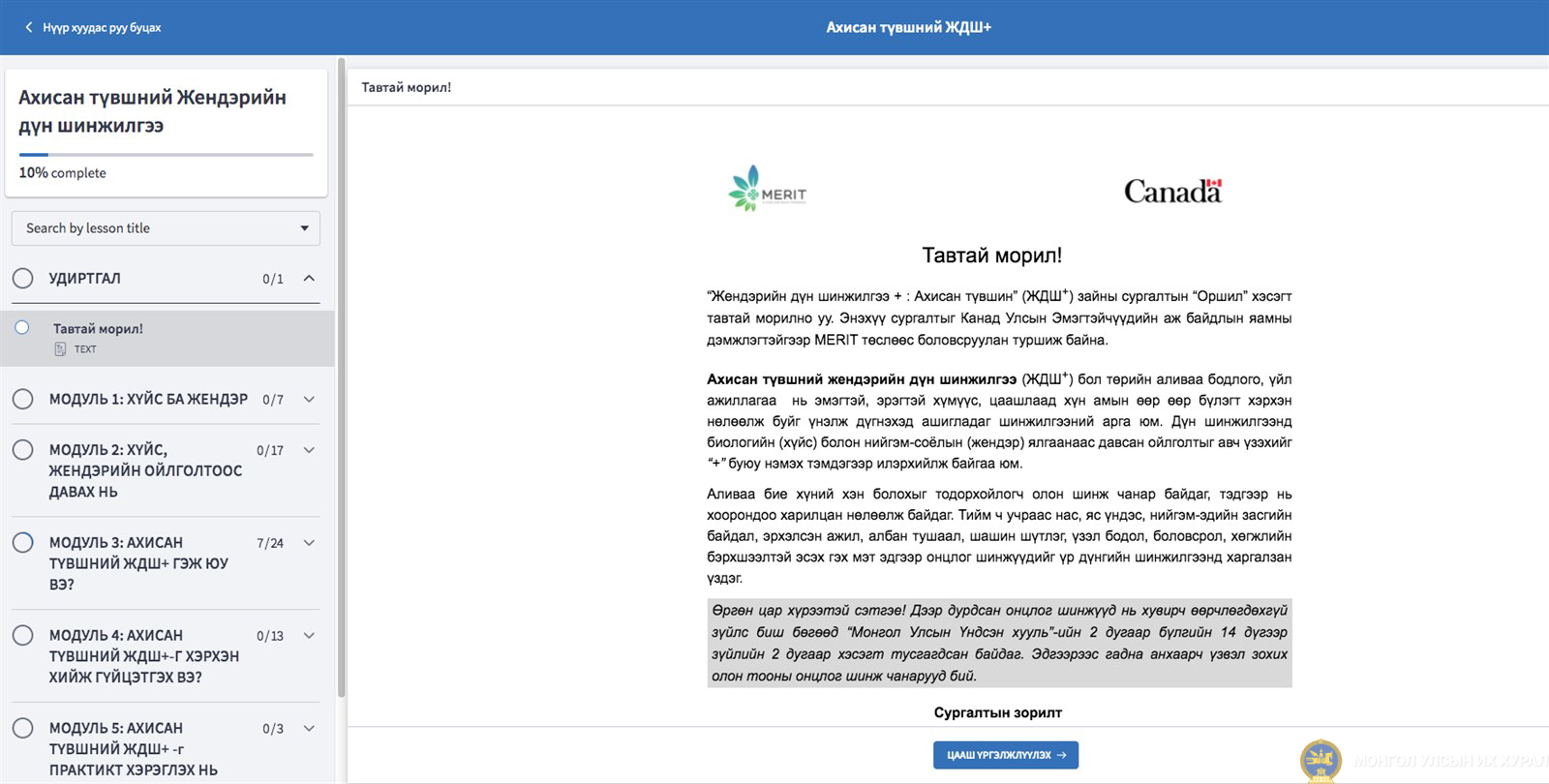The image size is (1549, 784).
Task: Click the 0/1 count beside УДИРТГАЛ
Action: [x=273, y=279]
